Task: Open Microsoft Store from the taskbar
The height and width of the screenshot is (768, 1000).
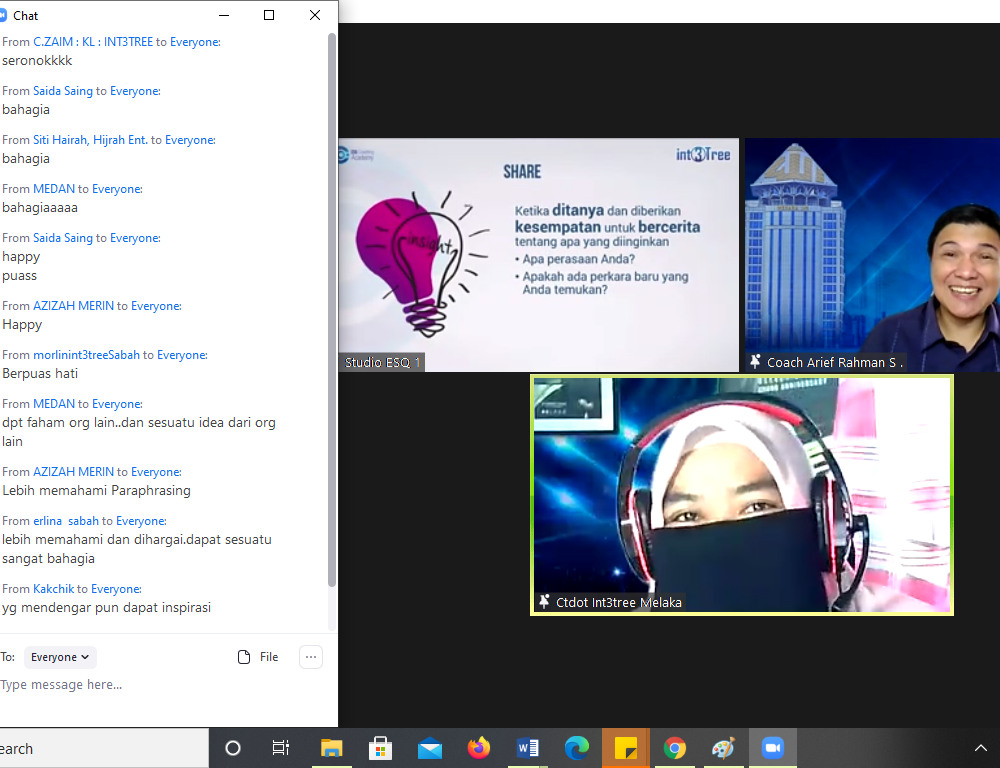Action: pos(381,748)
